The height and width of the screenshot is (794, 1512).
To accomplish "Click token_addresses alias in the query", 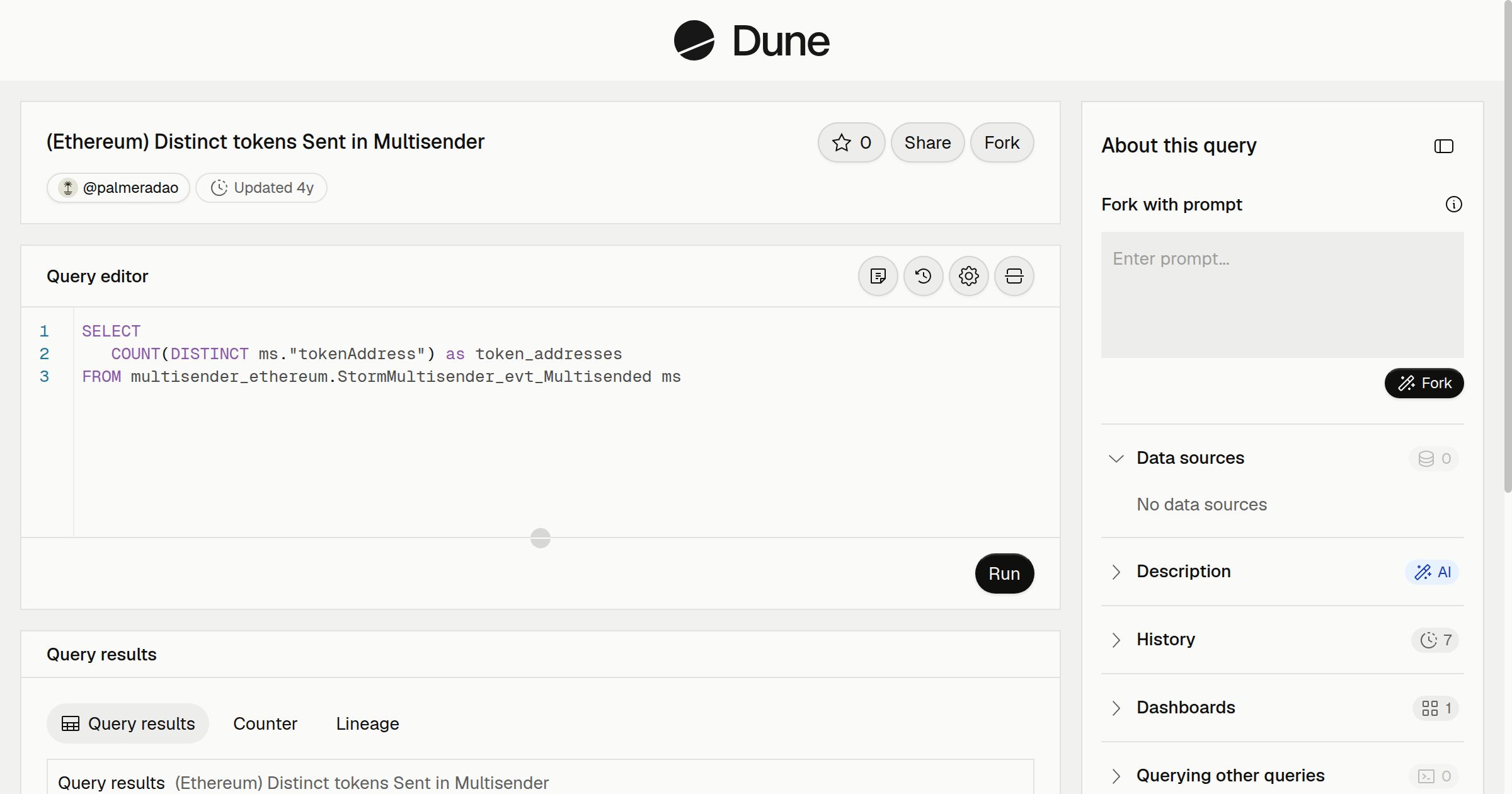I will pos(548,354).
